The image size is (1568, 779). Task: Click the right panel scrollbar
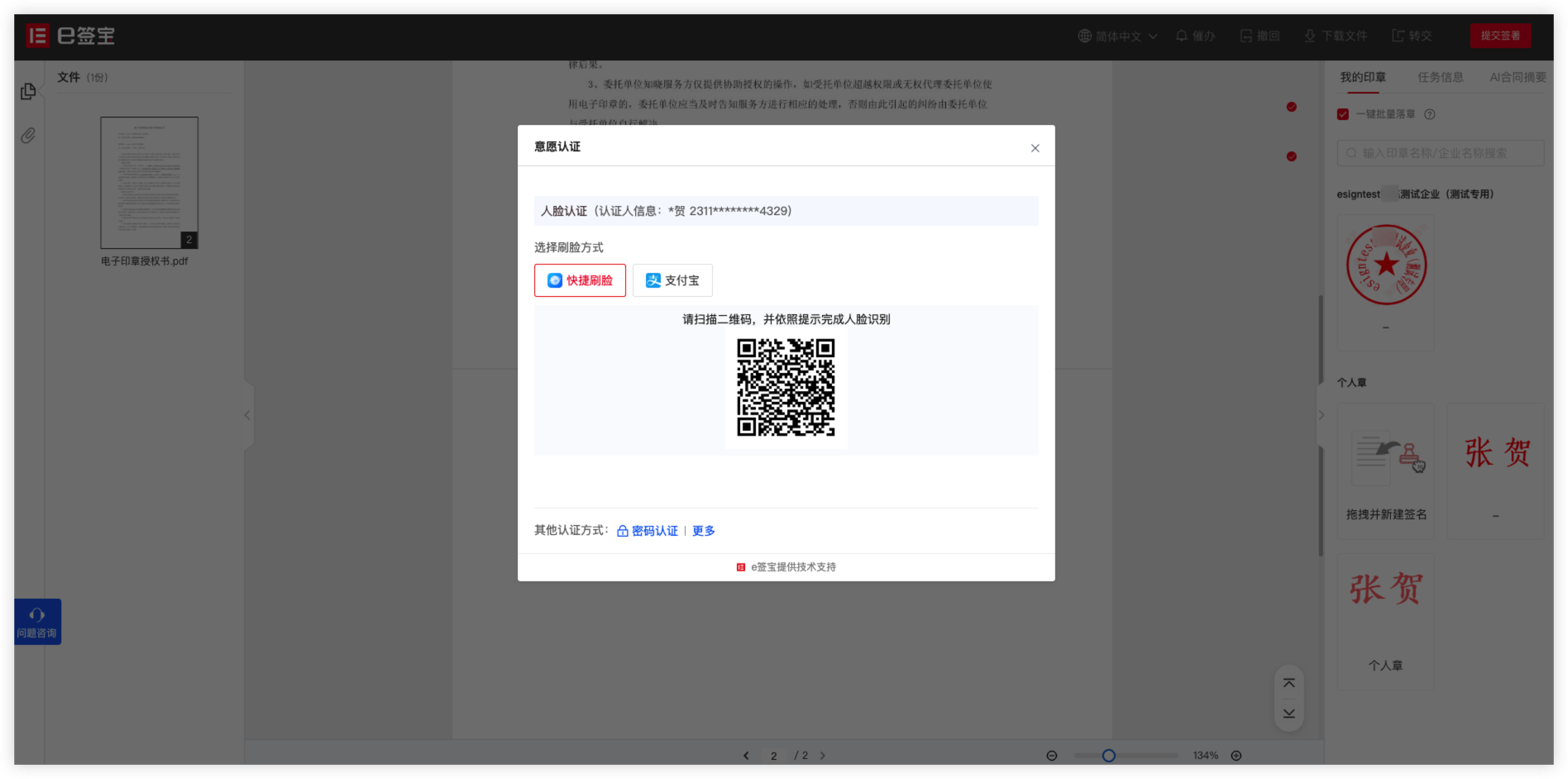click(1321, 425)
